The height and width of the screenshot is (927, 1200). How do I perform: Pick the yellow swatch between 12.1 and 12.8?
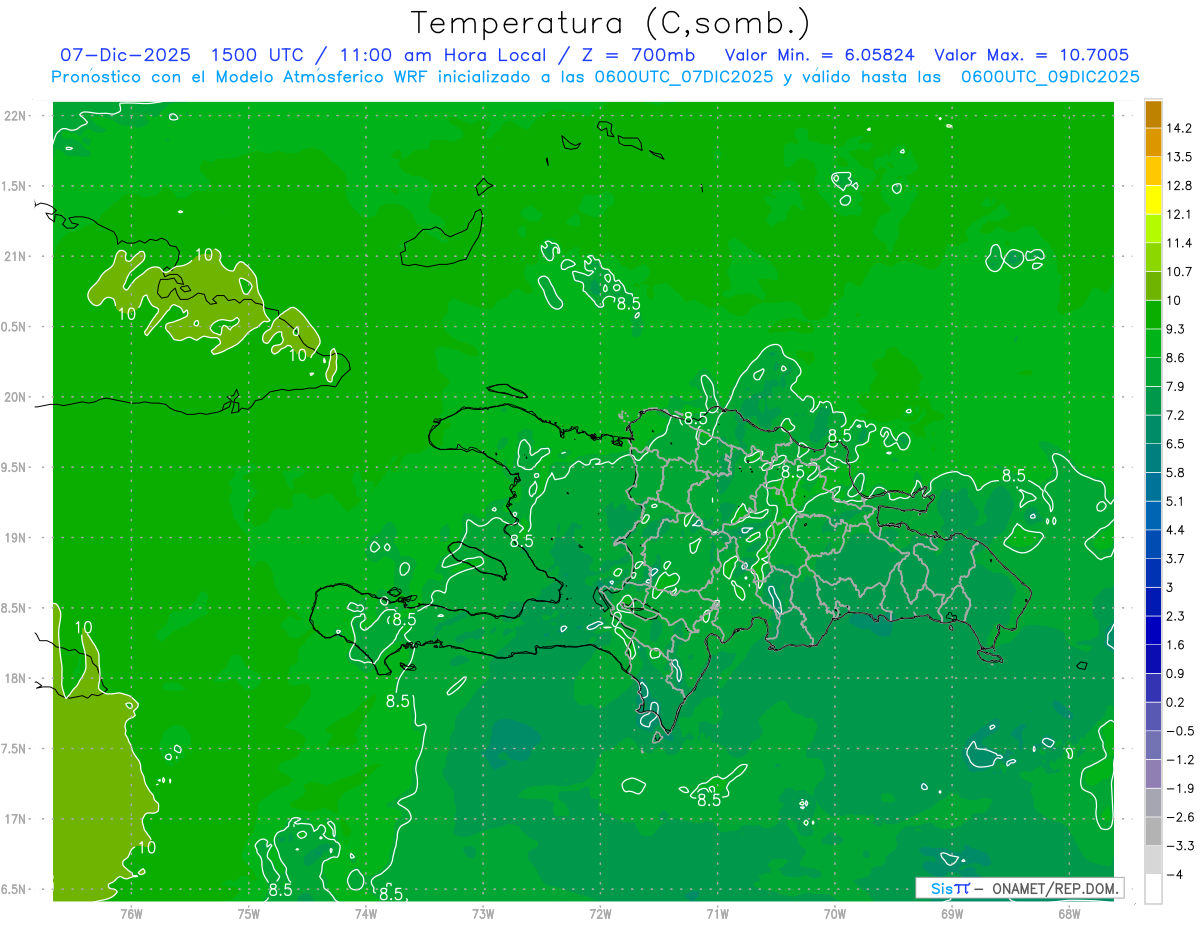click(x=1153, y=200)
